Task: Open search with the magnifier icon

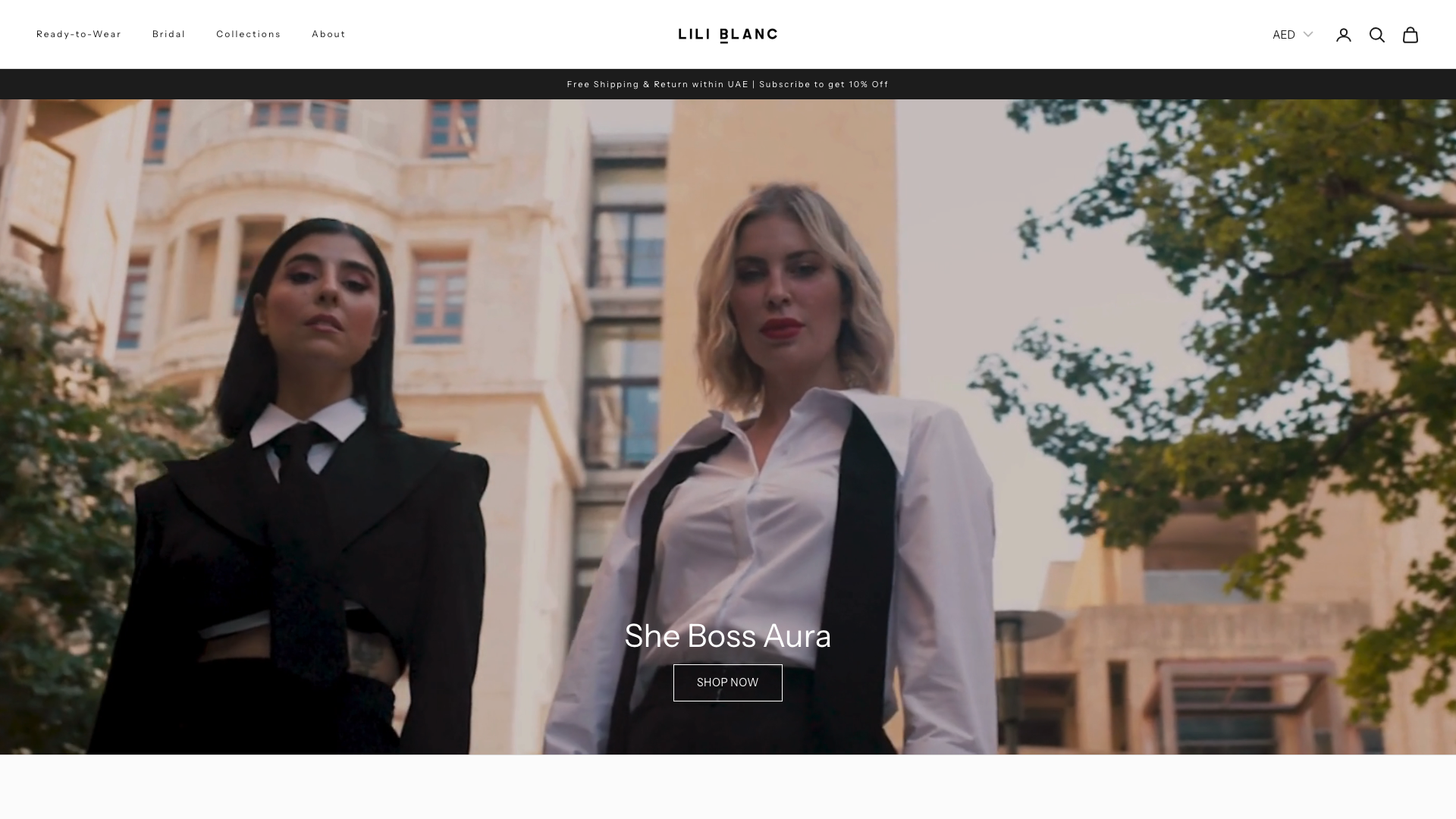Action: [x=1376, y=35]
